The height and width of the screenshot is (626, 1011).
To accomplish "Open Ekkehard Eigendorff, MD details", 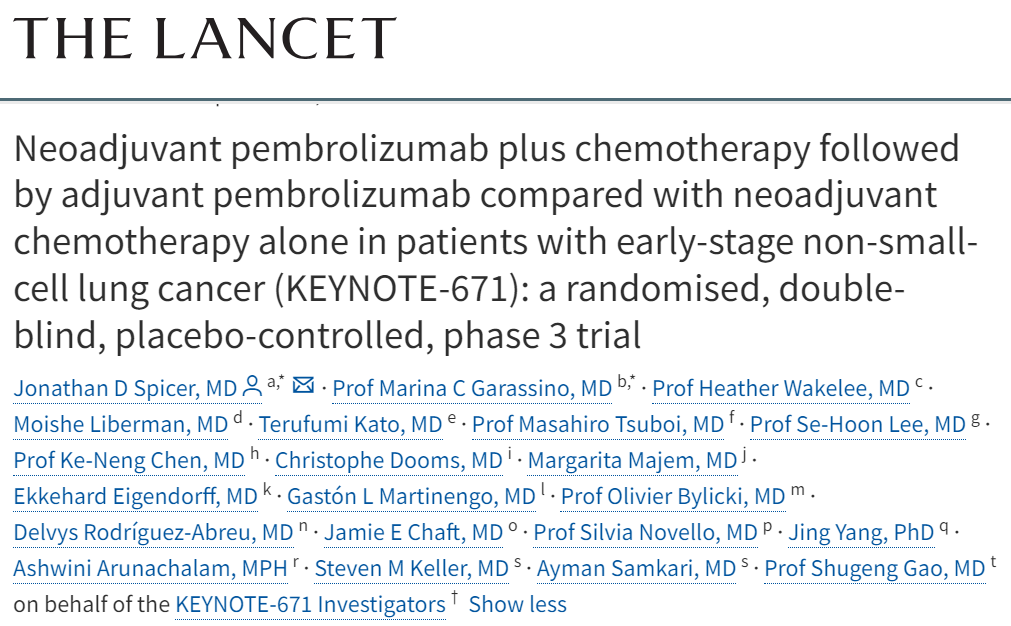I will [x=135, y=496].
